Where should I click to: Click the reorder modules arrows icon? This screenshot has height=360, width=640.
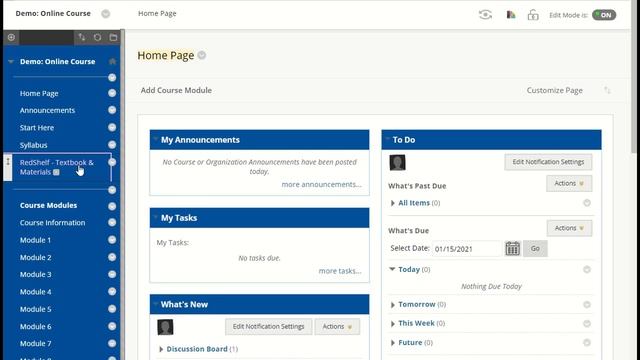607,90
